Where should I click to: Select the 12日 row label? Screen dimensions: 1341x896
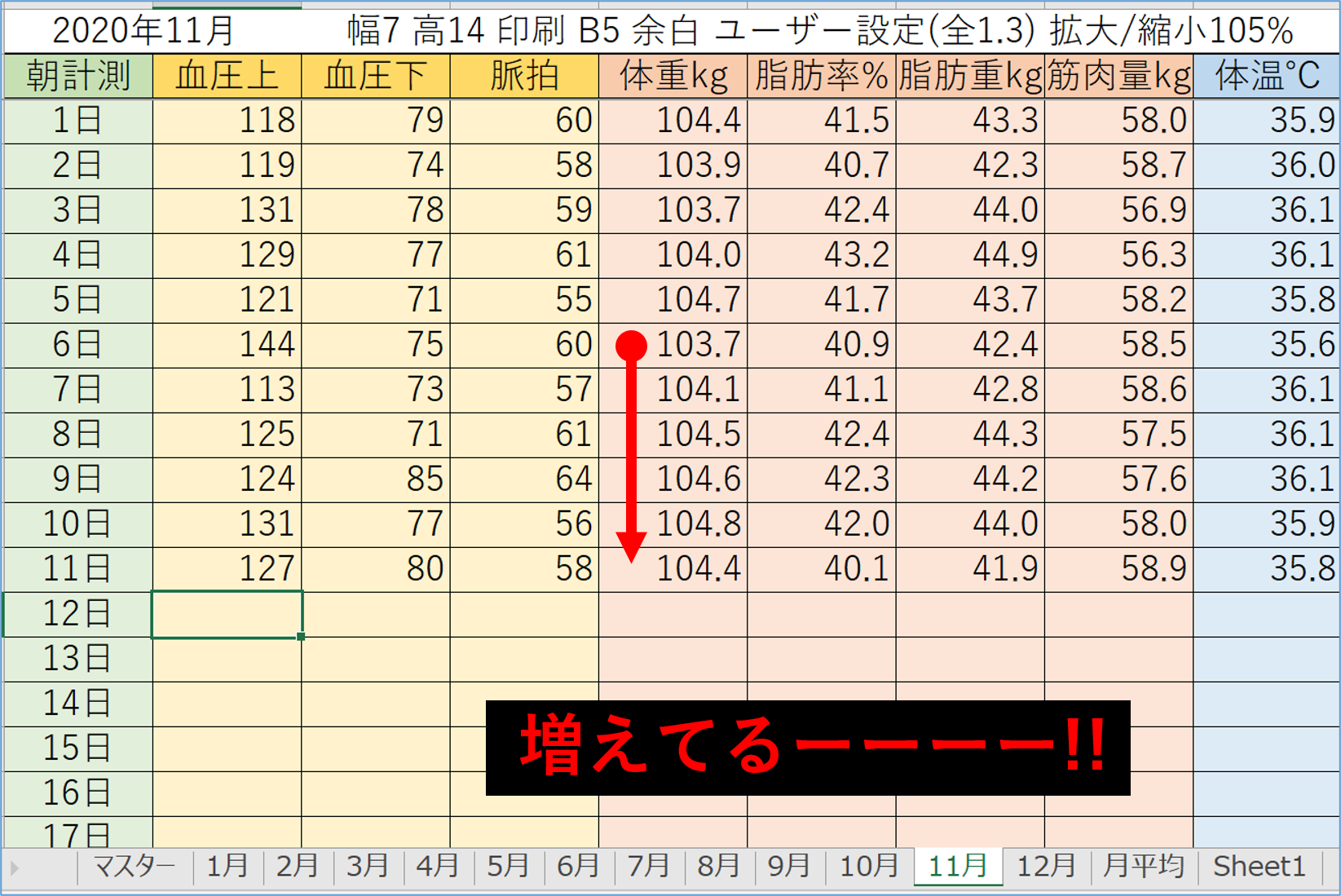tap(78, 614)
